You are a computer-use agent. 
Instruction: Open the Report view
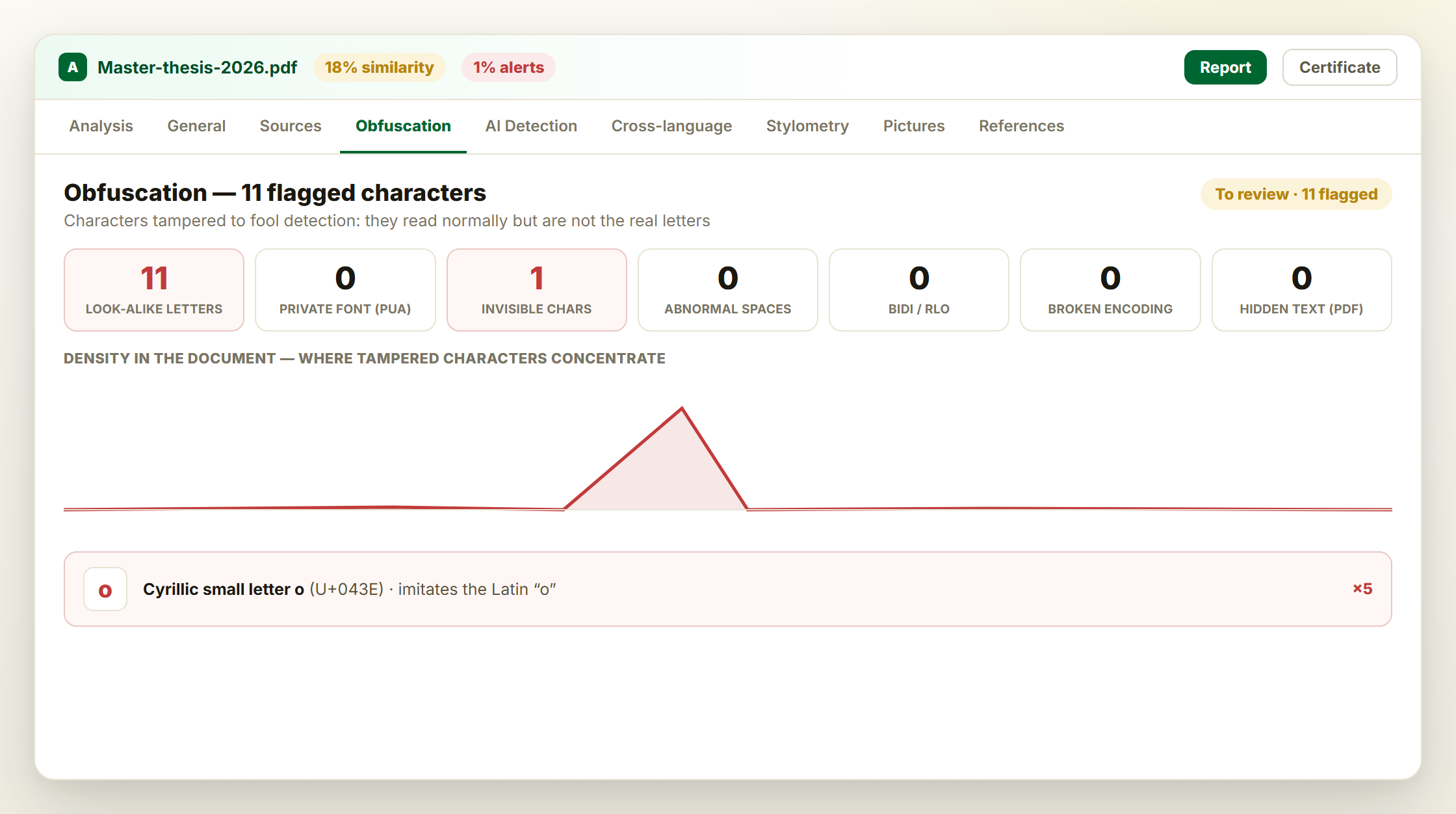1225,68
